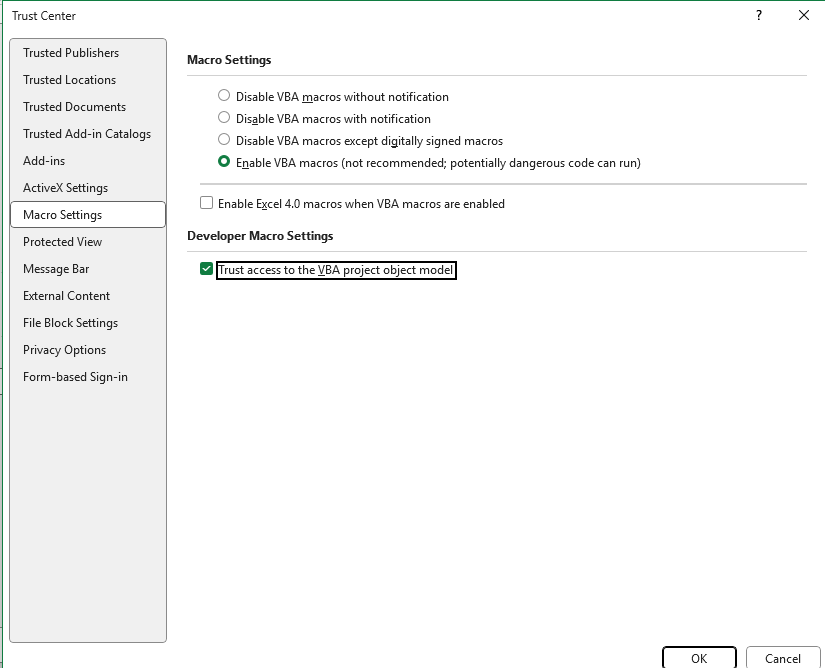Select Enable VBA macros radio option
This screenshot has width=825, height=668.
(x=224, y=161)
